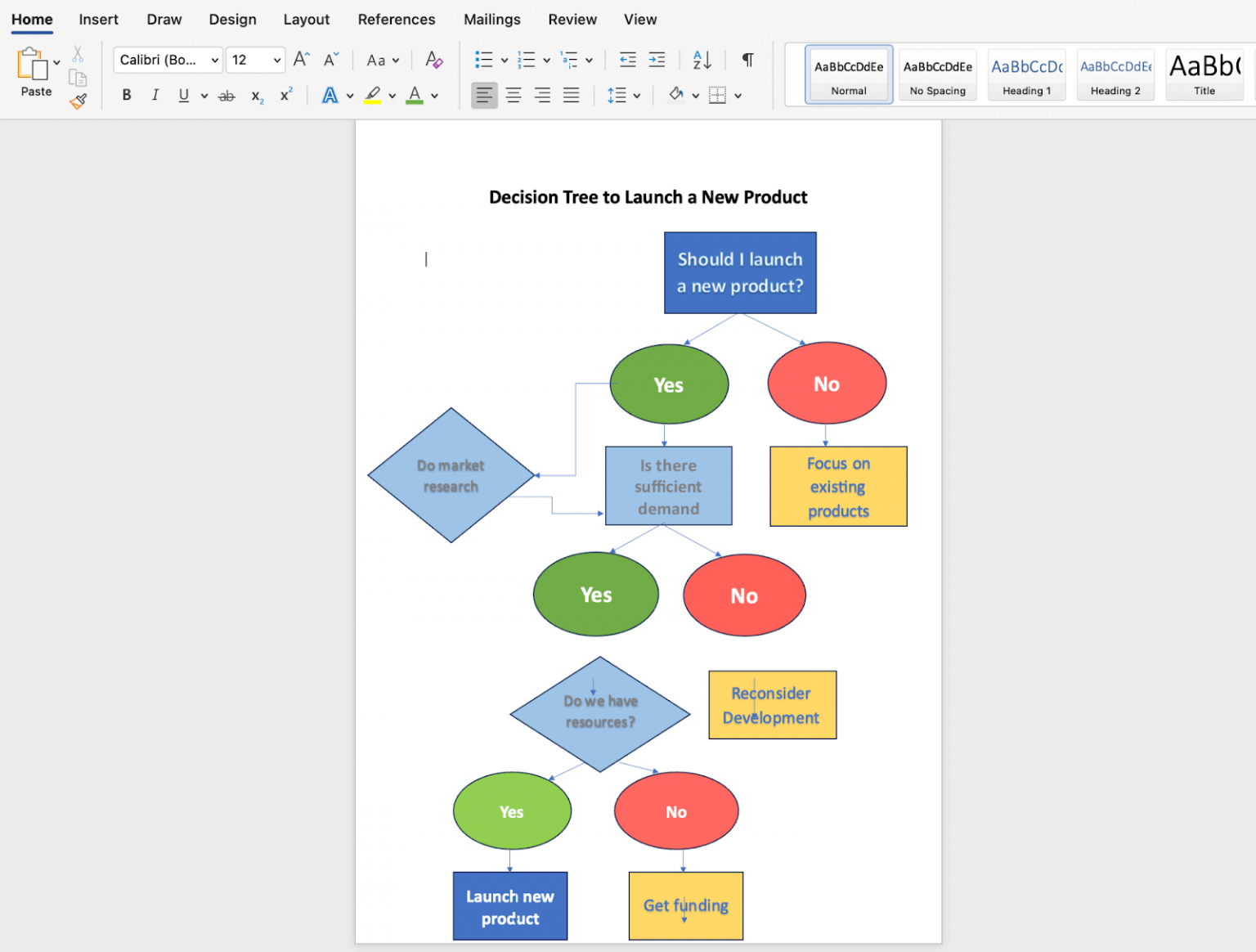Open the Sort dialog
1256x952 pixels.
(x=700, y=60)
